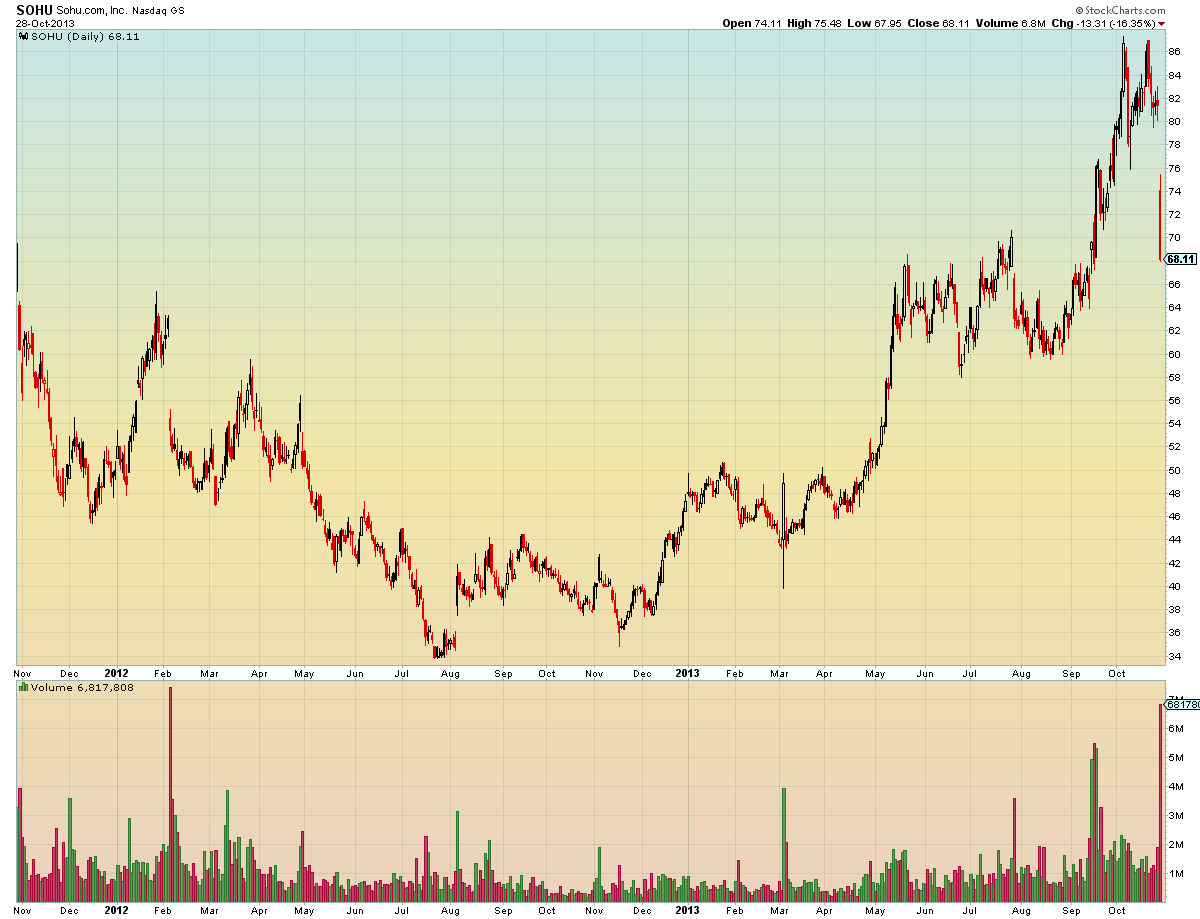Click the 6M volume axis label

click(1175, 728)
